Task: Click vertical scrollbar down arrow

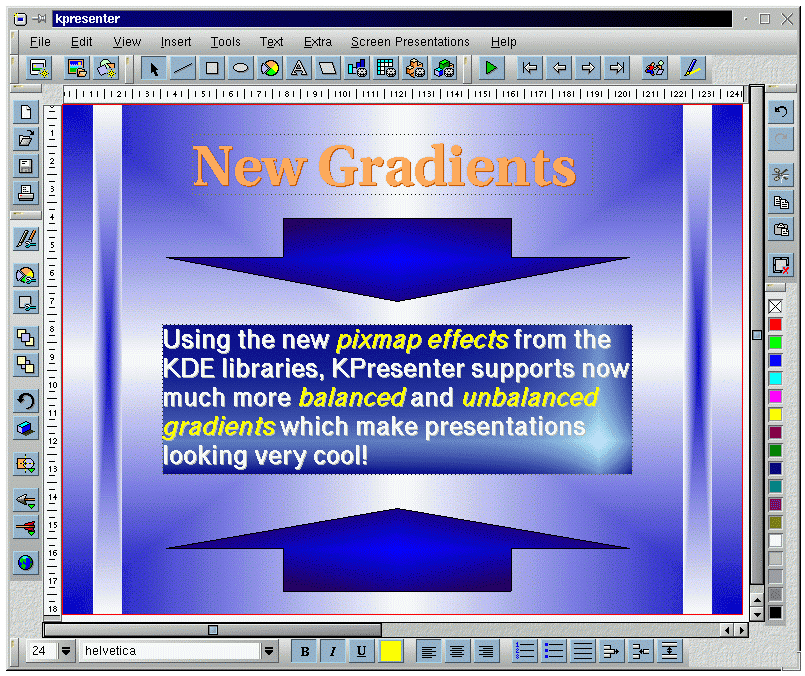Action: tap(757, 614)
